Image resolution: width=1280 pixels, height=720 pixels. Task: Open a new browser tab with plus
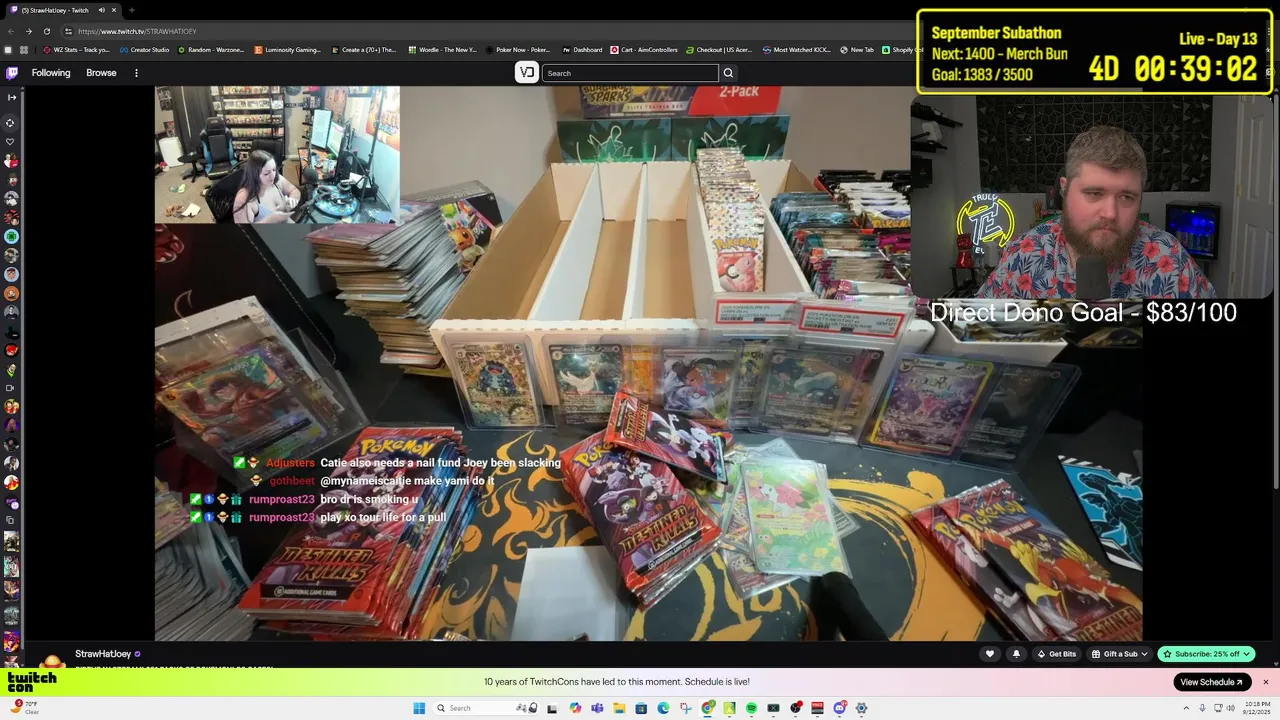point(131,10)
